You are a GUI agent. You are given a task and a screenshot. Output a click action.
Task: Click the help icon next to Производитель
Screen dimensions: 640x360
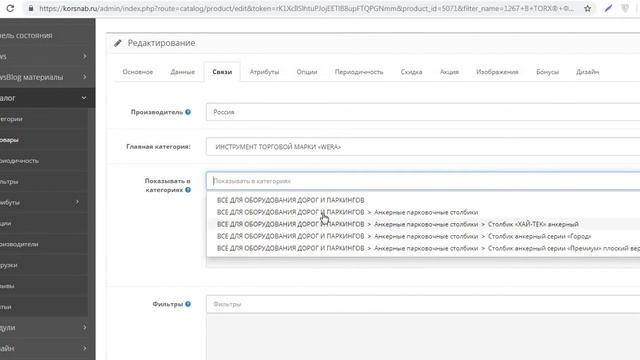tap(188, 112)
